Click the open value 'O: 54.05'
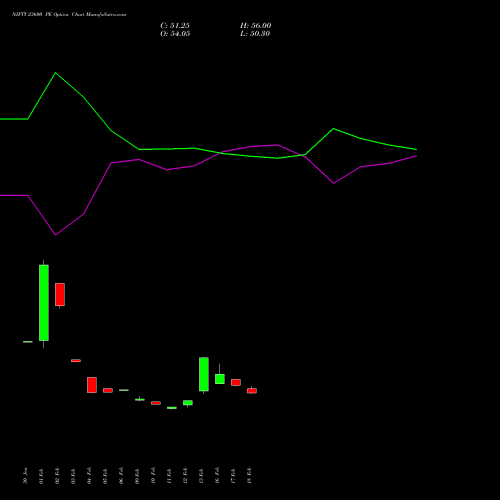This screenshot has width=500, height=500. [x=175, y=34]
